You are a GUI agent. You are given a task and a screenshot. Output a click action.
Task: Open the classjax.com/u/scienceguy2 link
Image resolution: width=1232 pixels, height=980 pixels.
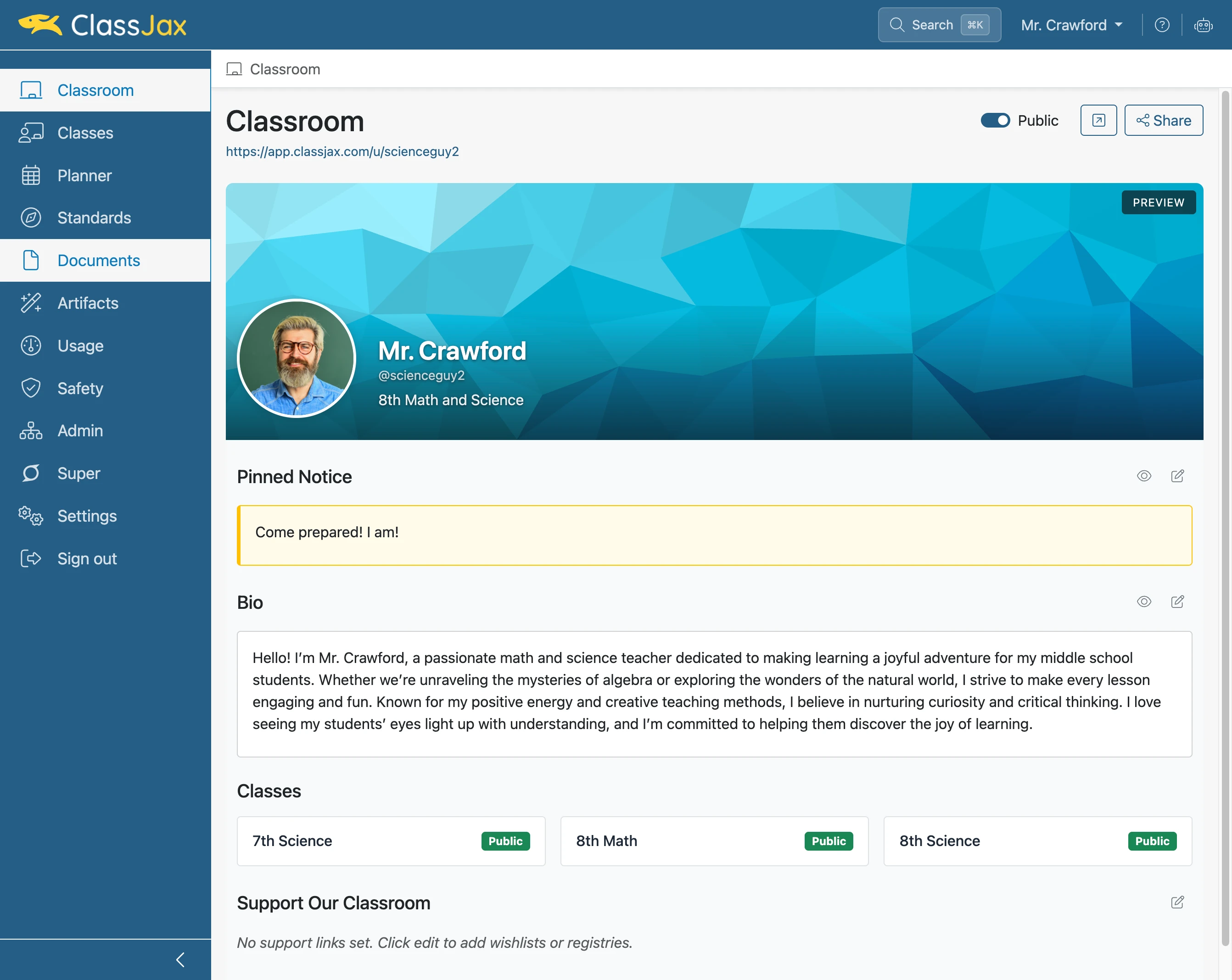click(x=342, y=151)
